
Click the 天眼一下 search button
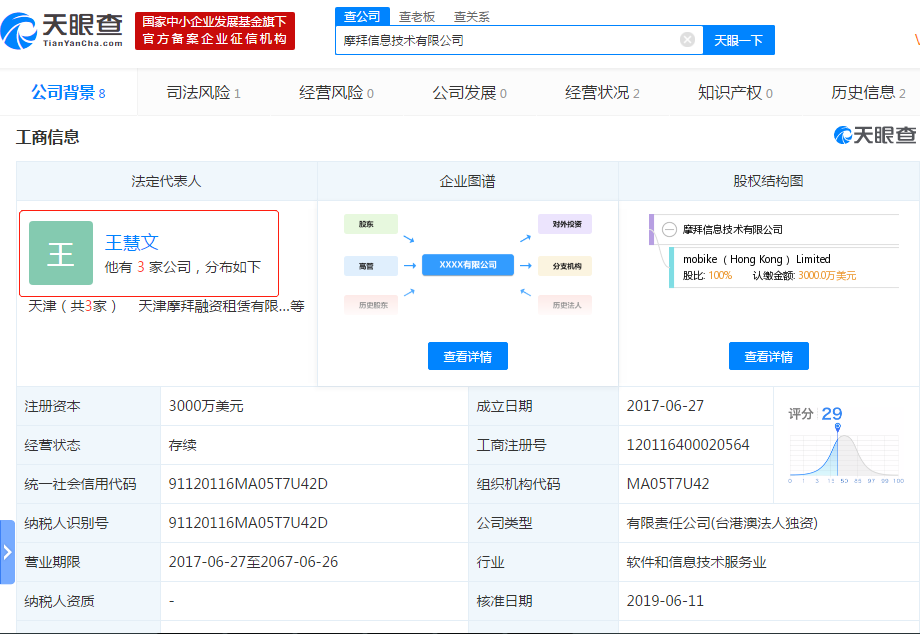pyautogui.click(x=739, y=40)
